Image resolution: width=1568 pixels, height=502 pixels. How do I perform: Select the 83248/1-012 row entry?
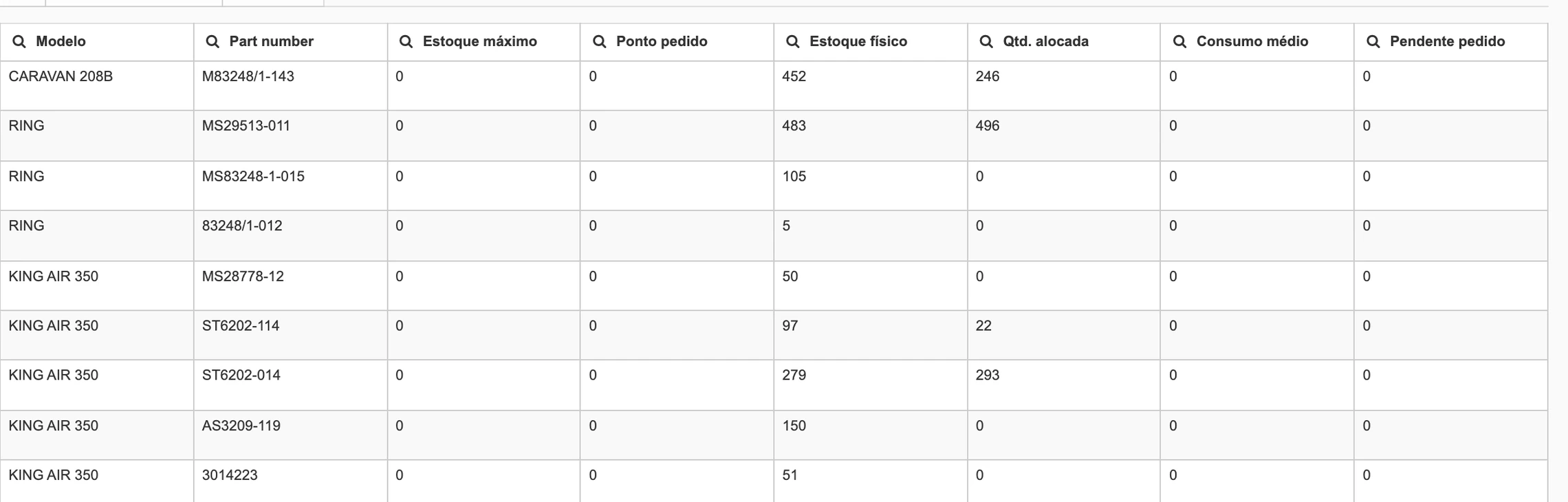[x=774, y=236]
